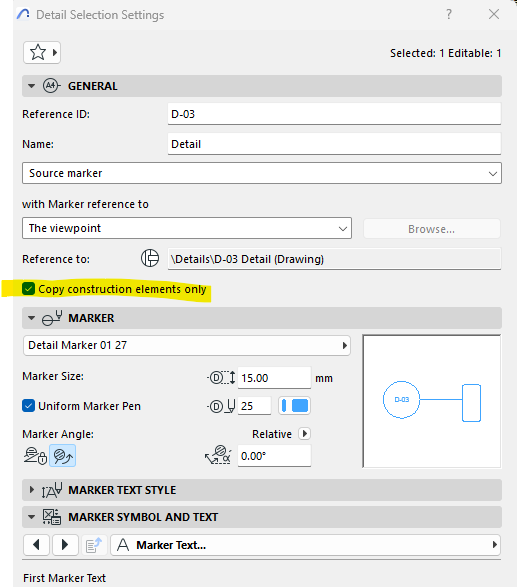
Task: Open the Source marker dropdown
Action: [262, 173]
